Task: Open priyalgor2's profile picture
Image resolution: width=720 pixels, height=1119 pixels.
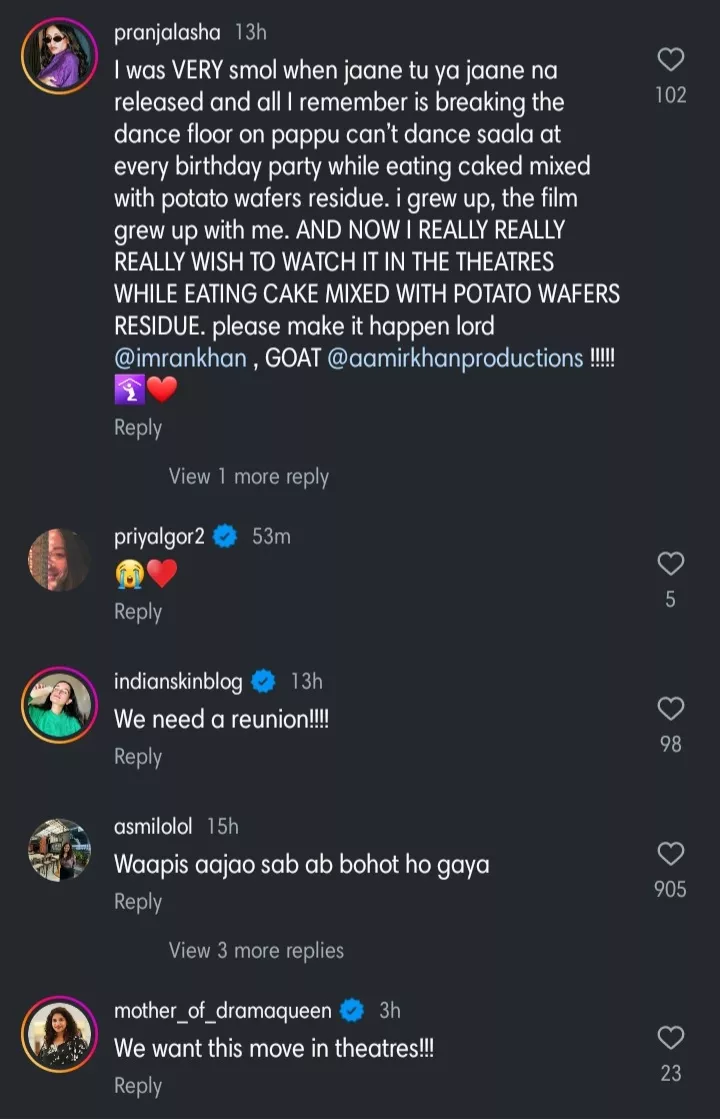Action: [57, 560]
